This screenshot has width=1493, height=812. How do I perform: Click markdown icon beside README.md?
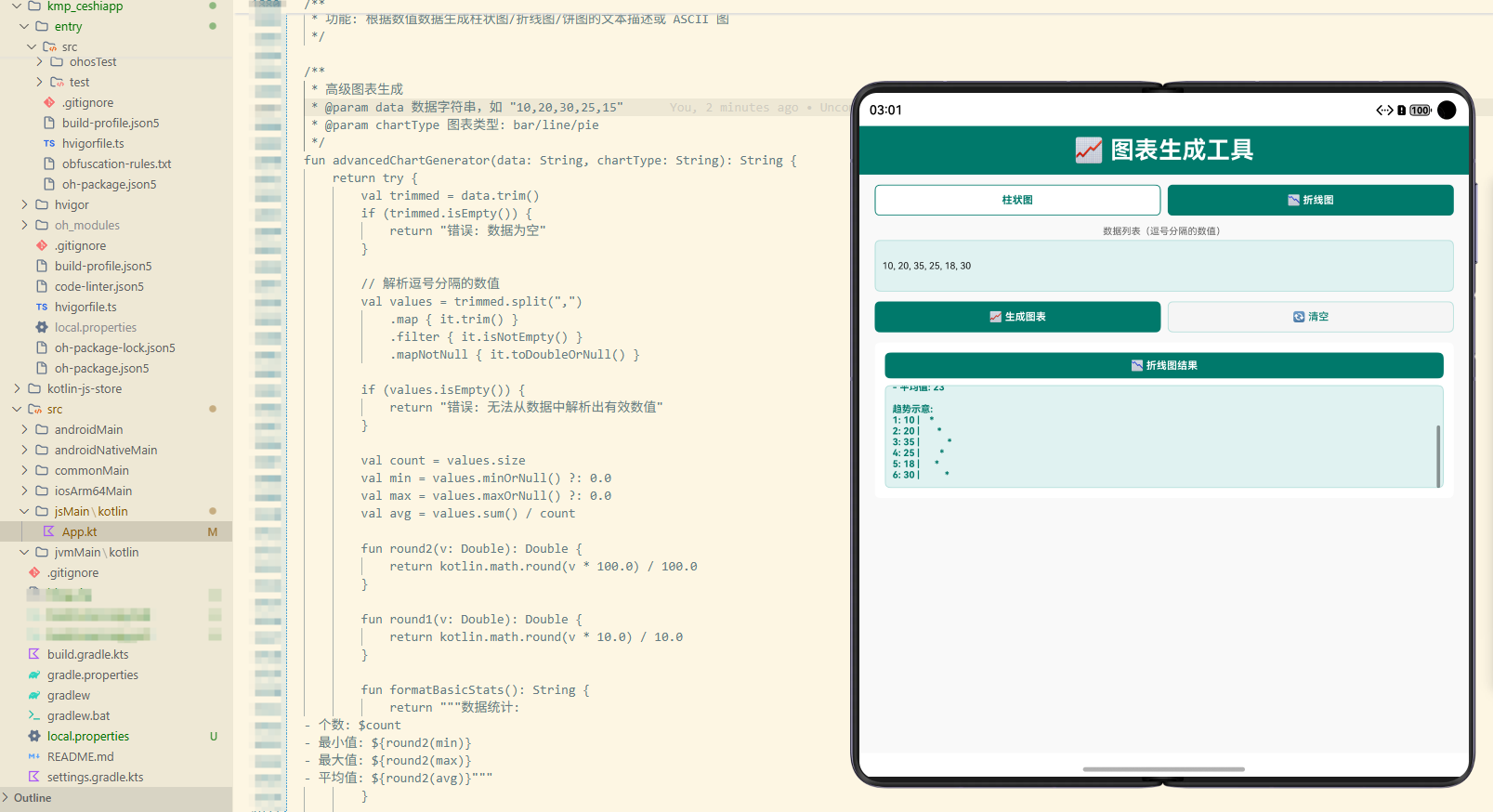pyautogui.click(x=34, y=757)
